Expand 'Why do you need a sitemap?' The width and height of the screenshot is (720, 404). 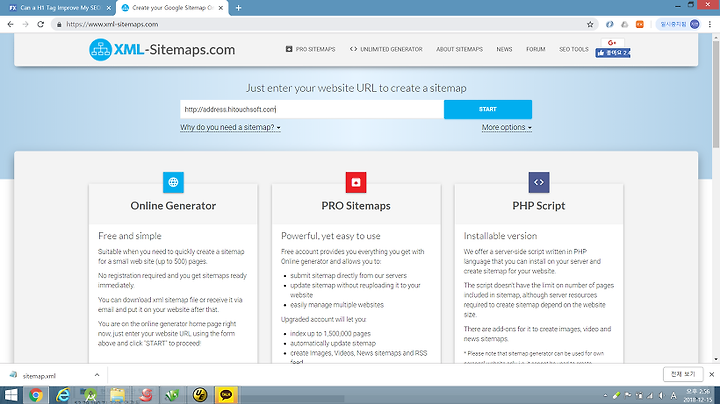230,127
